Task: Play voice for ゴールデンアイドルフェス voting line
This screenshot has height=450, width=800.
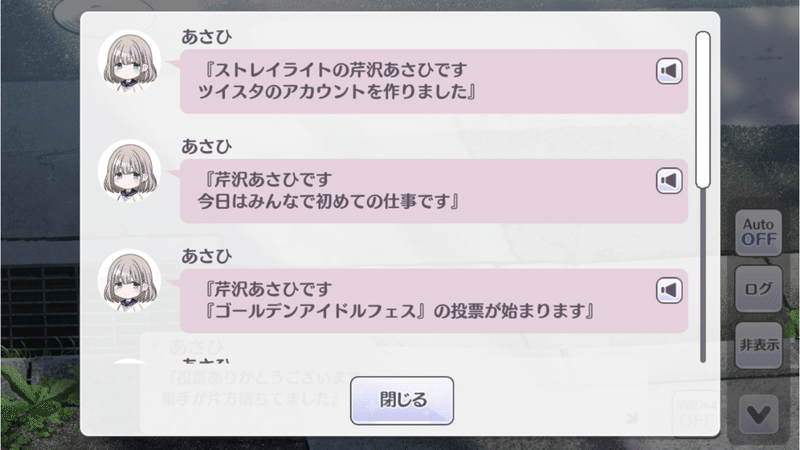Action: (669, 290)
